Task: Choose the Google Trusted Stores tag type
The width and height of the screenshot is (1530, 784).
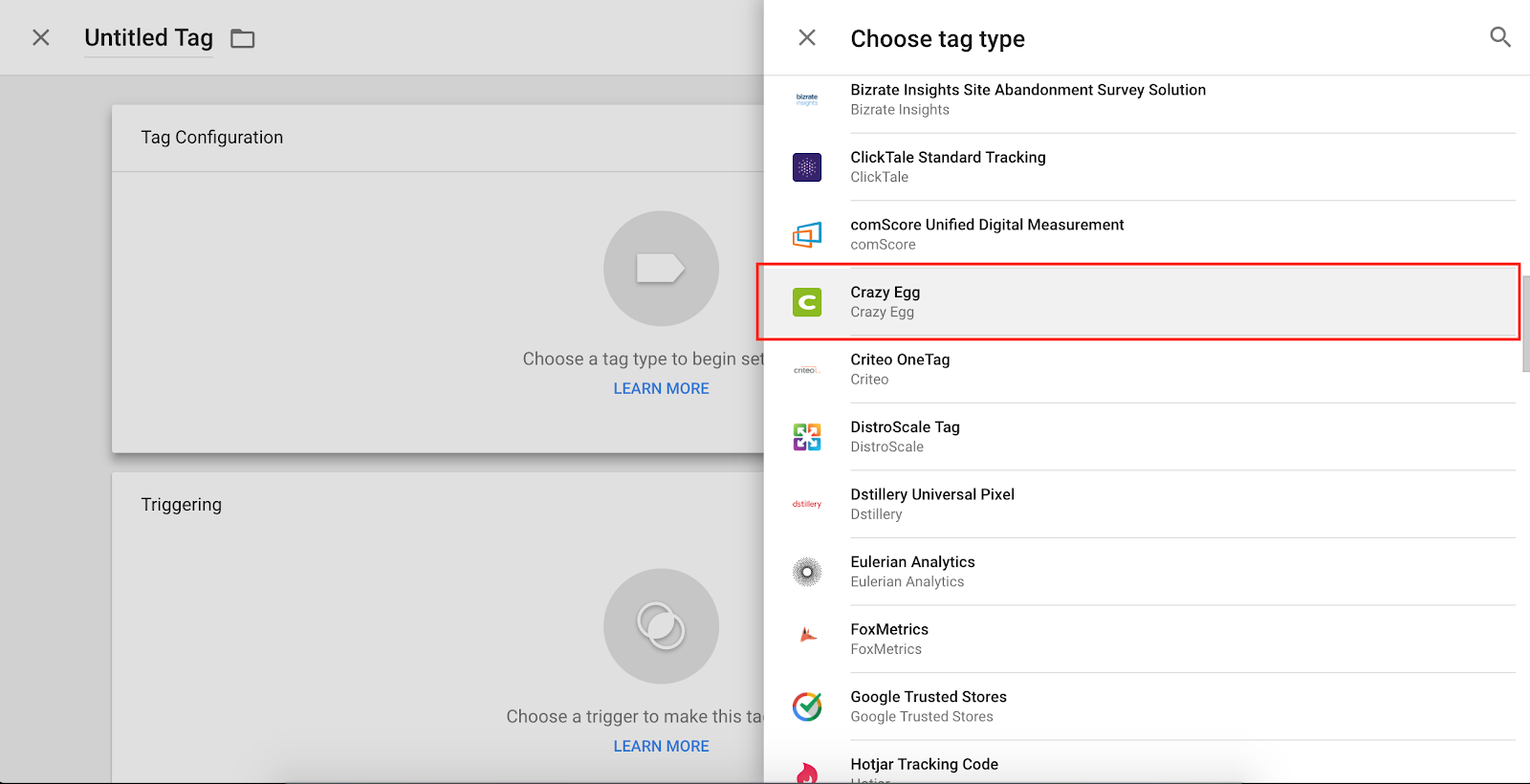Action: point(1140,707)
